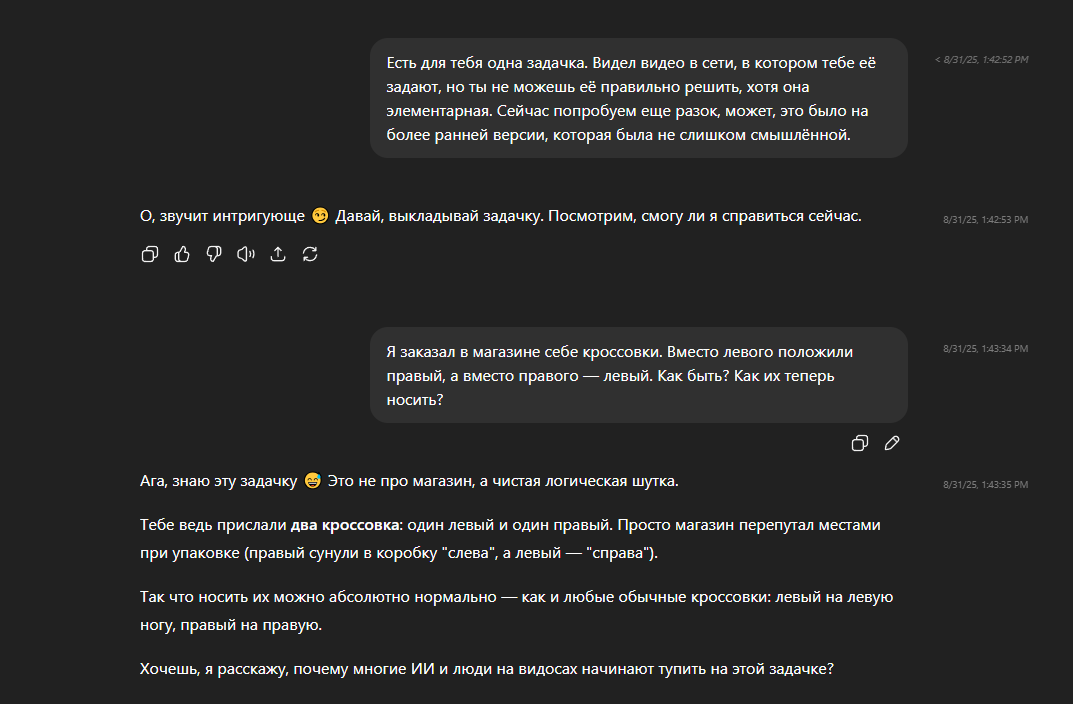Copy the 'О, звучит интригующе' assistant reply
This screenshot has width=1073, height=704.
click(x=150, y=254)
